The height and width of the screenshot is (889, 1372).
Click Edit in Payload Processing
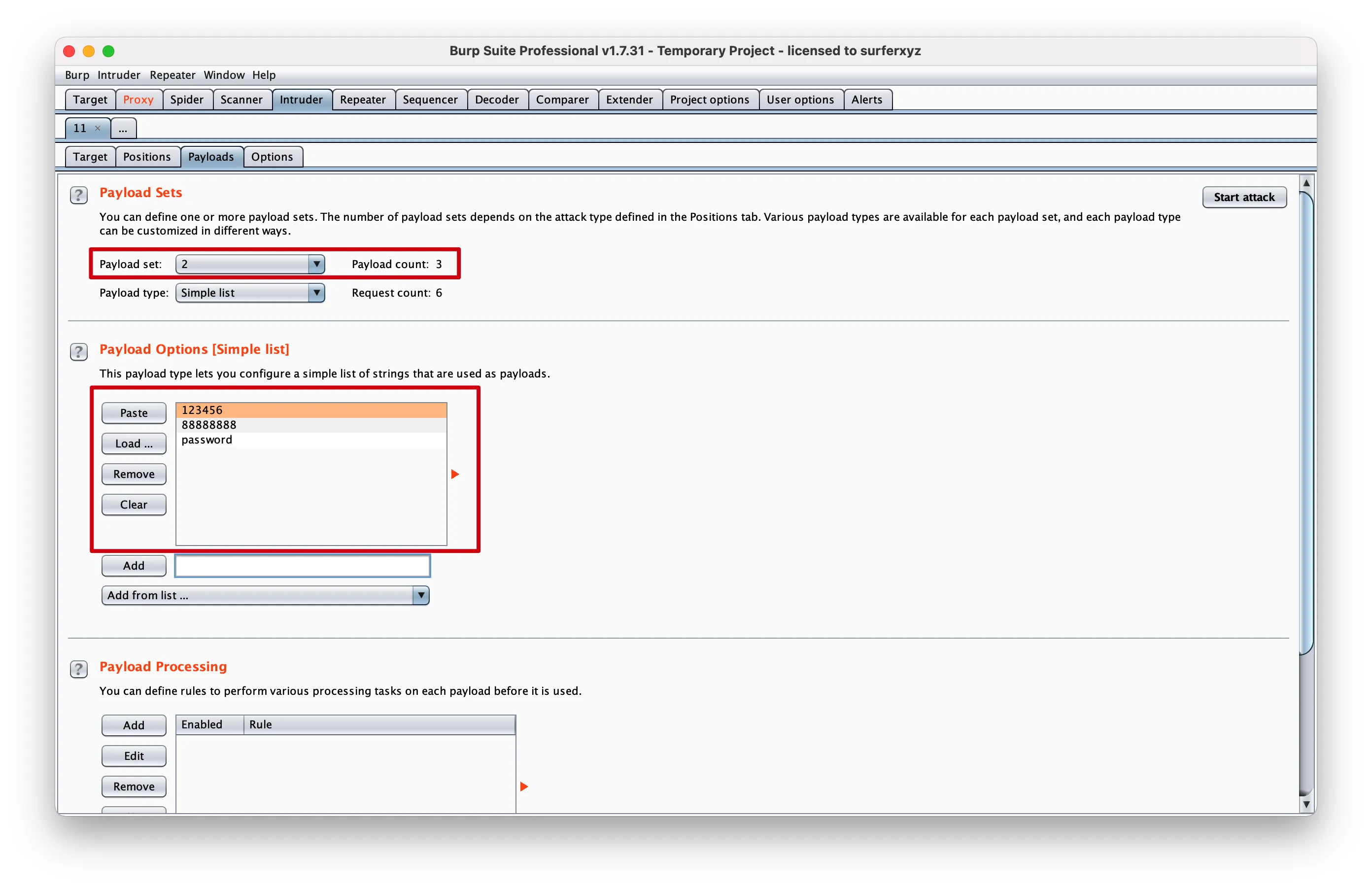pos(134,756)
